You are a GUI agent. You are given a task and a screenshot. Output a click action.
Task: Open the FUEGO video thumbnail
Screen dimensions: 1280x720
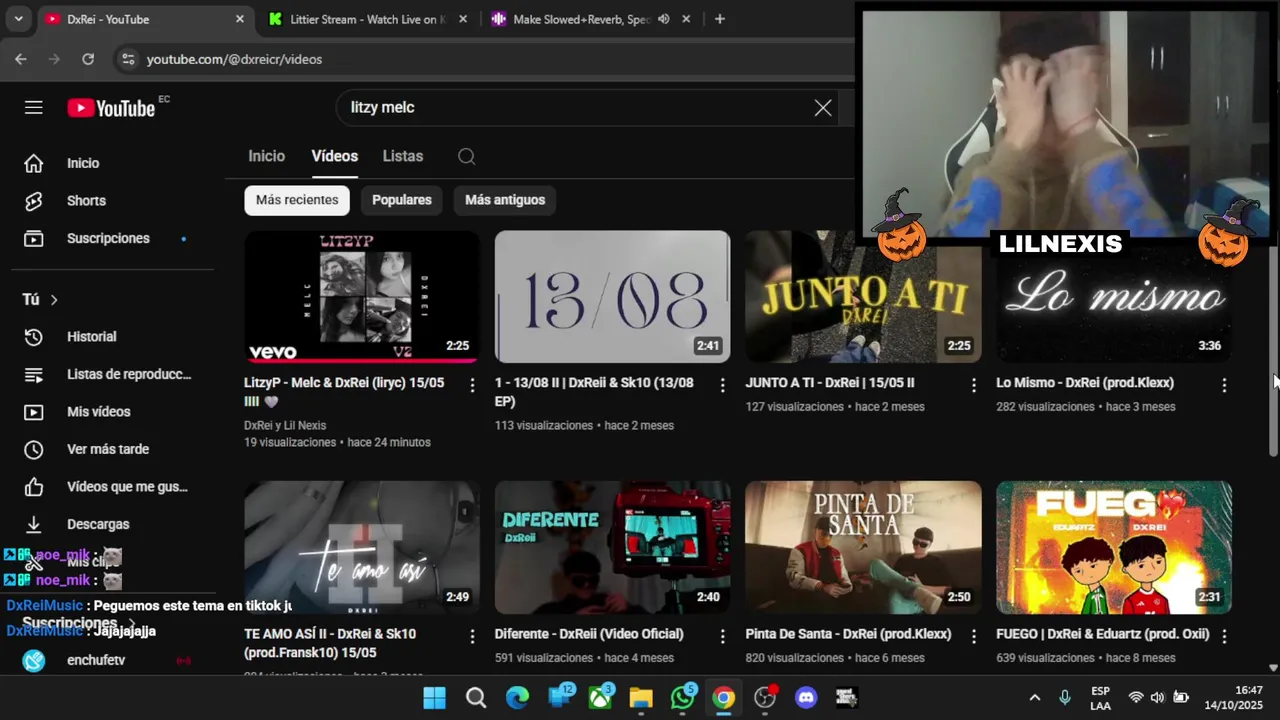[x=1114, y=547]
